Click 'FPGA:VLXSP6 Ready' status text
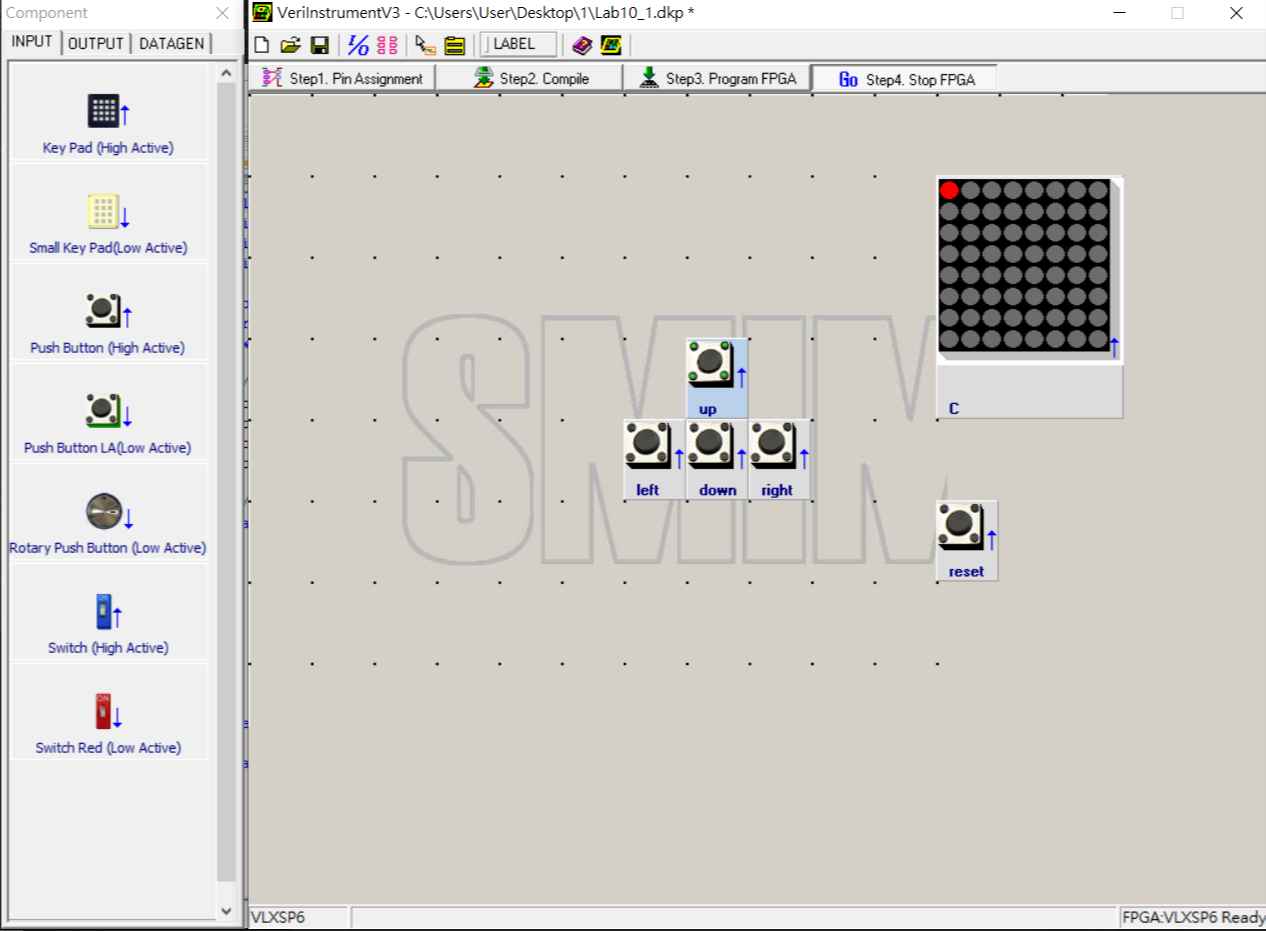1266x931 pixels. 1193,917
